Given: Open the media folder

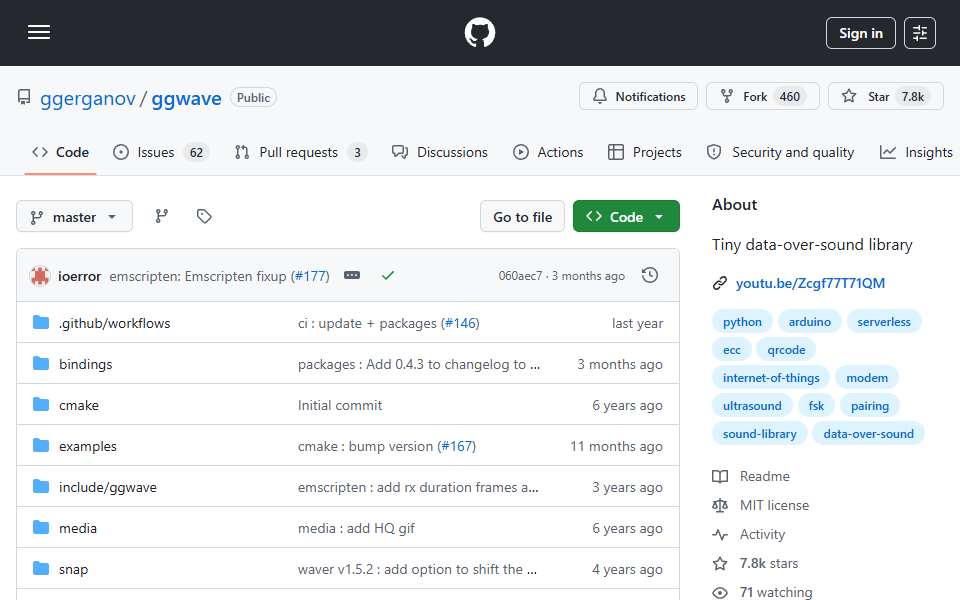Looking at the screenshot, I should point(78,528).
